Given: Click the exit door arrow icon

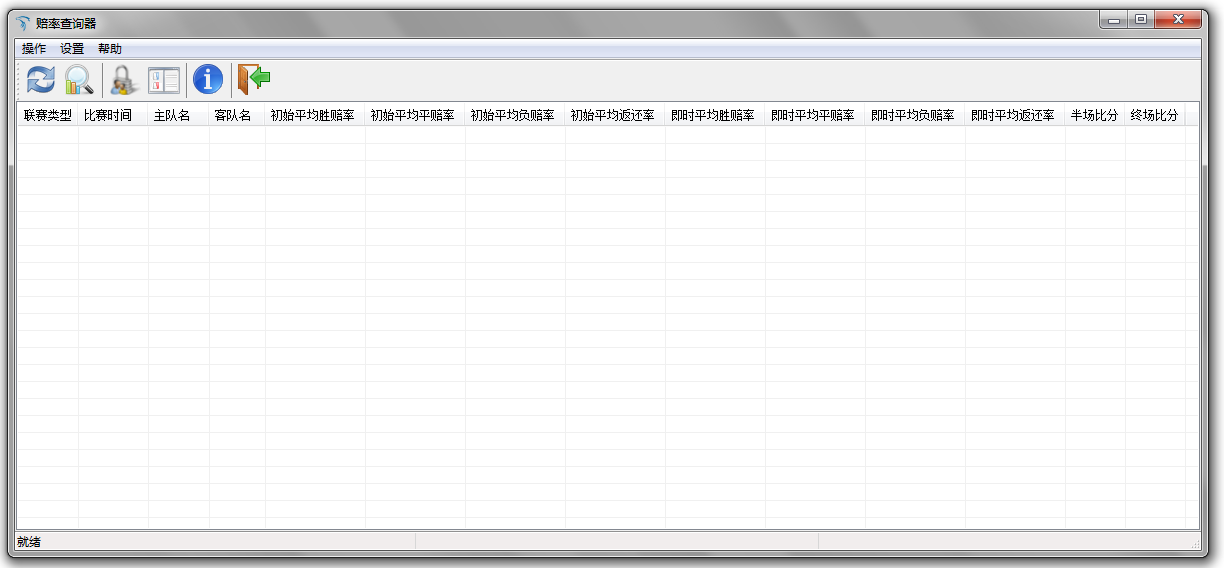Looking at the screenshot, I should pyautogui.click(x=254, y=79).
